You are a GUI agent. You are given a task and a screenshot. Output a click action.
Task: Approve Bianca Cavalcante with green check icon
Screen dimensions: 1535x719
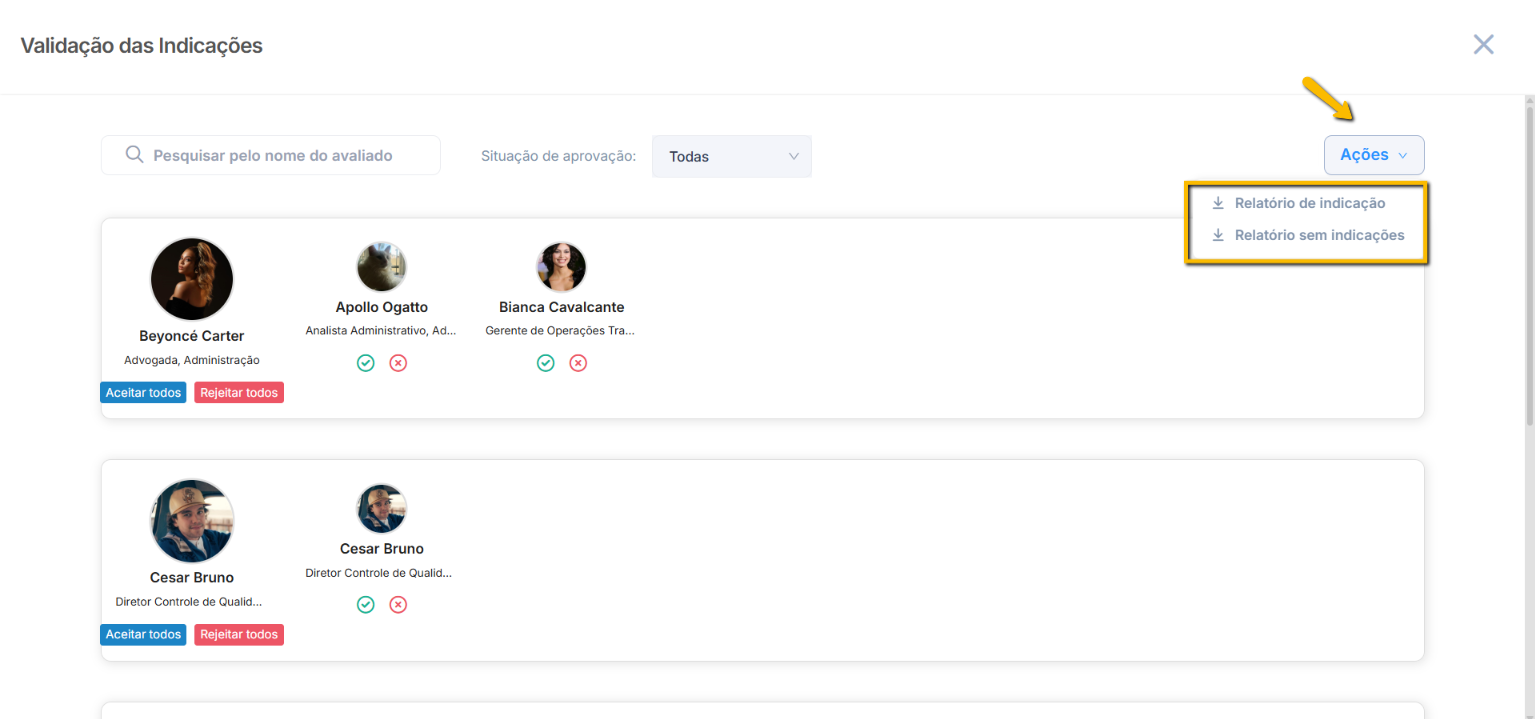coord(546,363)
